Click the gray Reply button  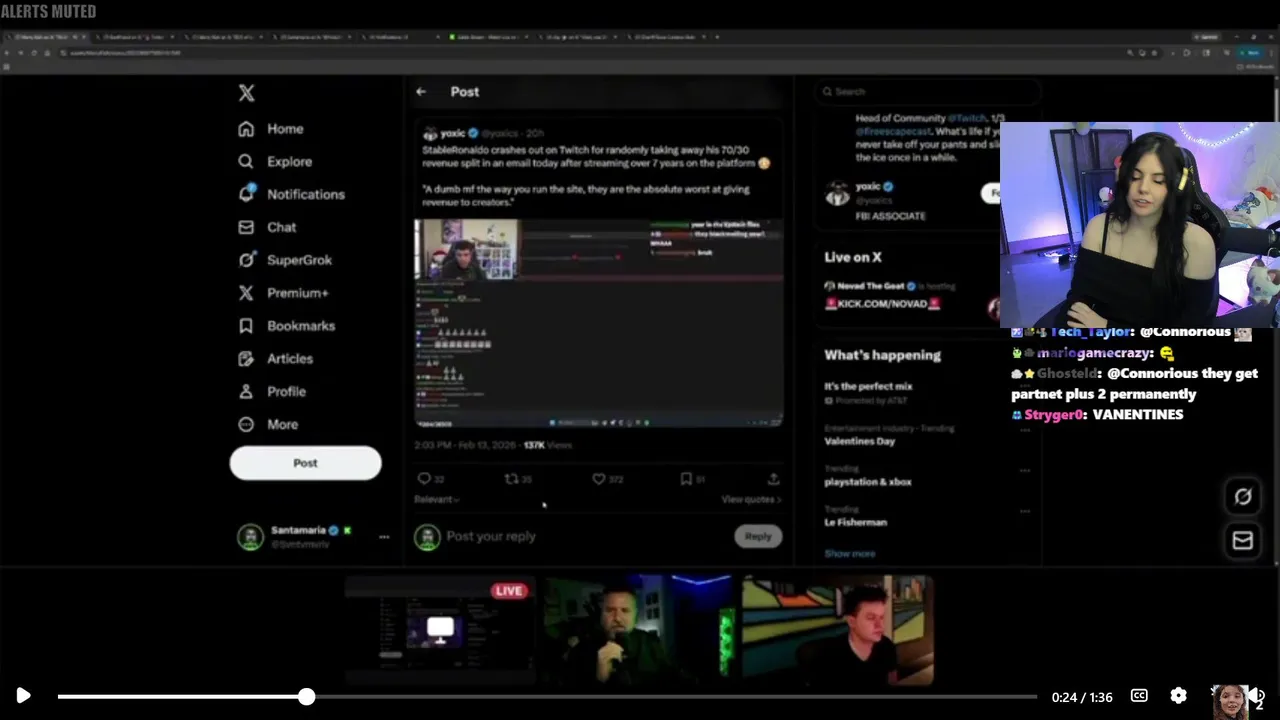[758, 536]
